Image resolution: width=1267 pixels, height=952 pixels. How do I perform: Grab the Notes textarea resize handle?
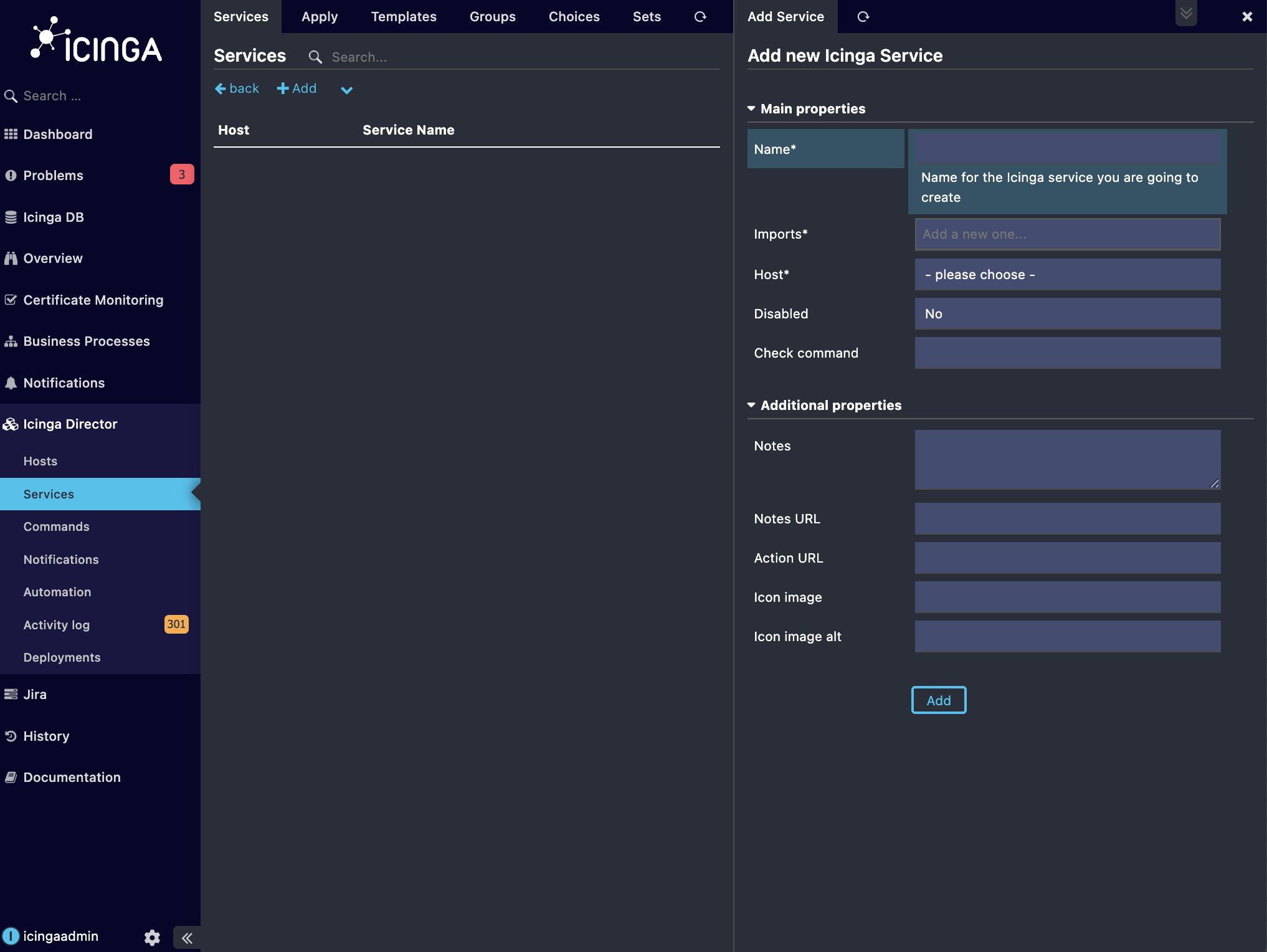[1215, 483]
